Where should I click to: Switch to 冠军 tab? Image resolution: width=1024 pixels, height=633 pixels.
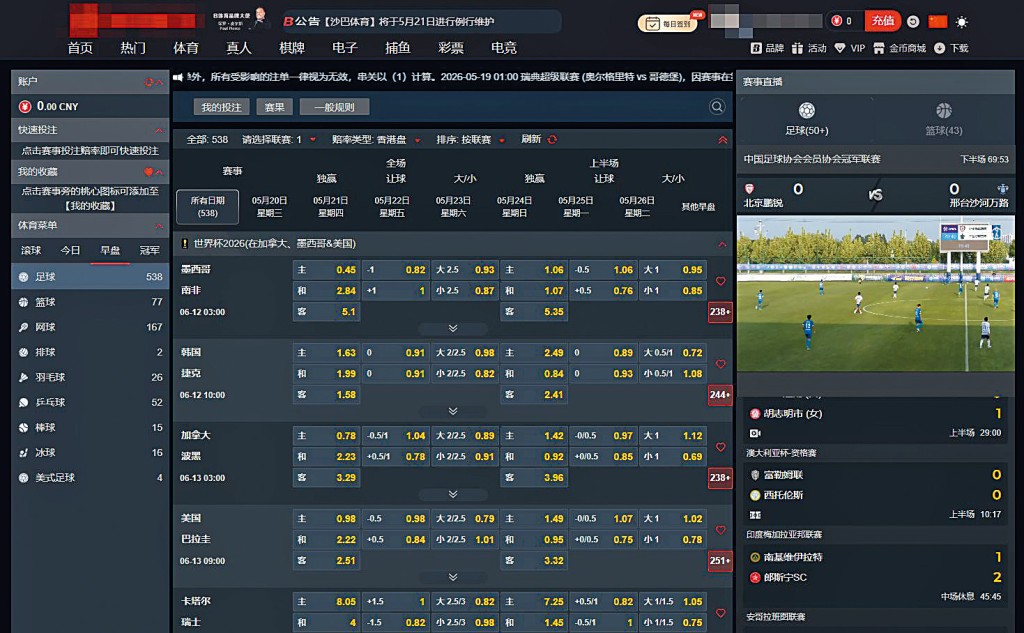[x=150, y=250]
